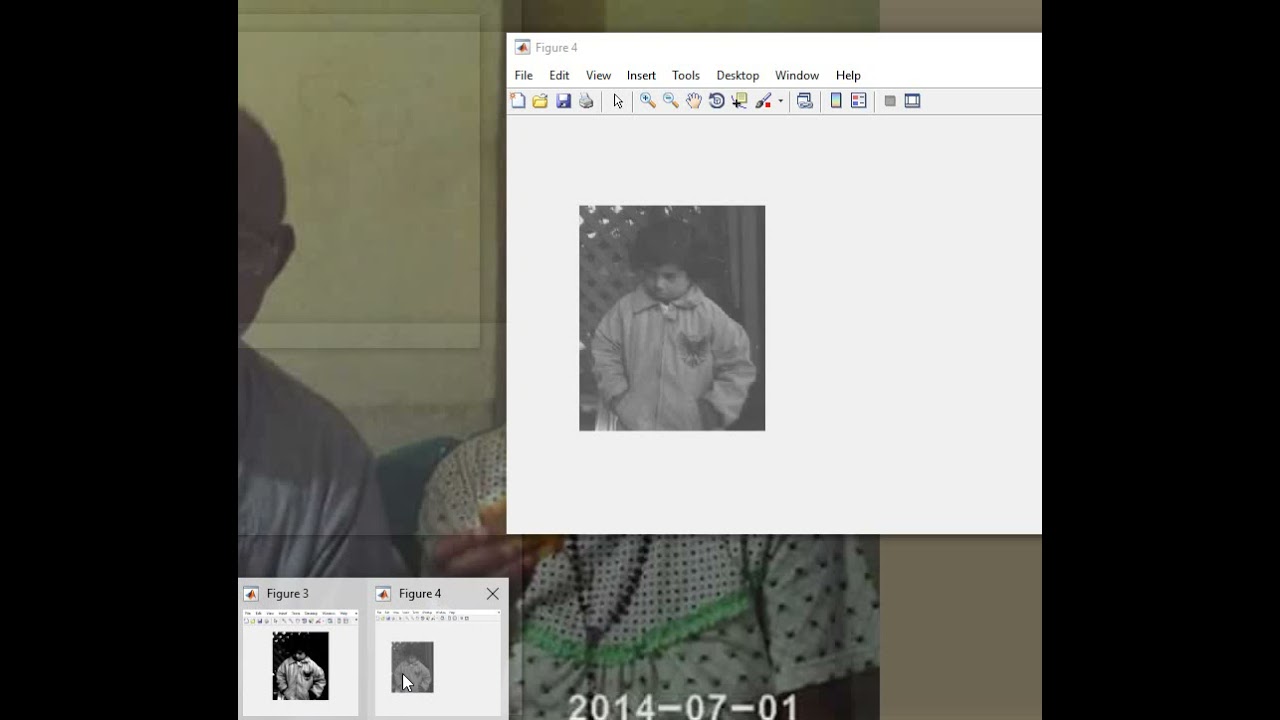Click the Link Plot toolbar icon
The height and width of the screenshot is (720, 1280).
click(805, 101)
